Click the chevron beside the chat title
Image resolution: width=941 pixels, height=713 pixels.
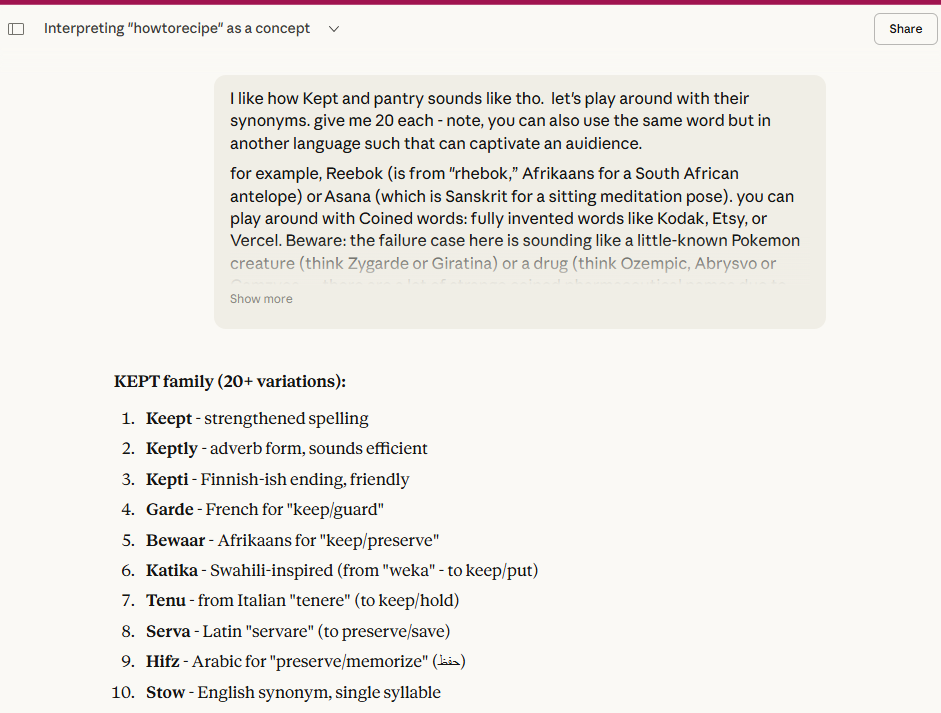333,29
